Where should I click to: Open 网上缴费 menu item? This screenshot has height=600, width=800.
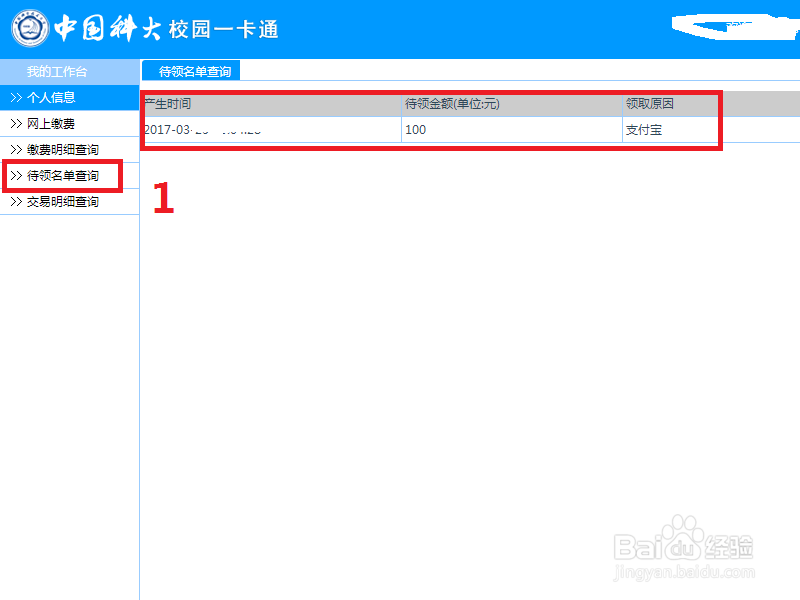(x=69, y=123)
